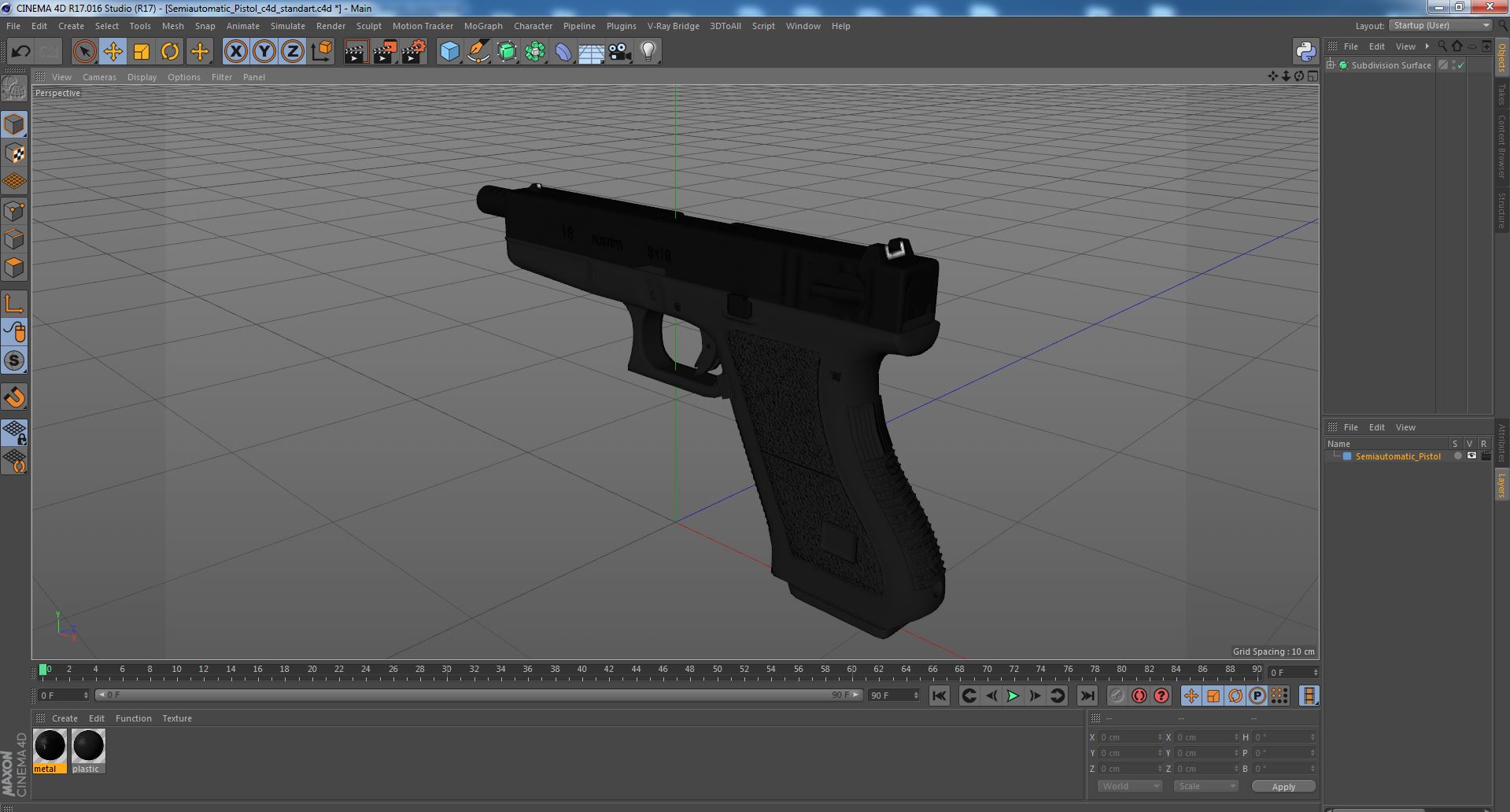Open Edit Render Settings
The image size is (1510, 812).
coord(414,52)
